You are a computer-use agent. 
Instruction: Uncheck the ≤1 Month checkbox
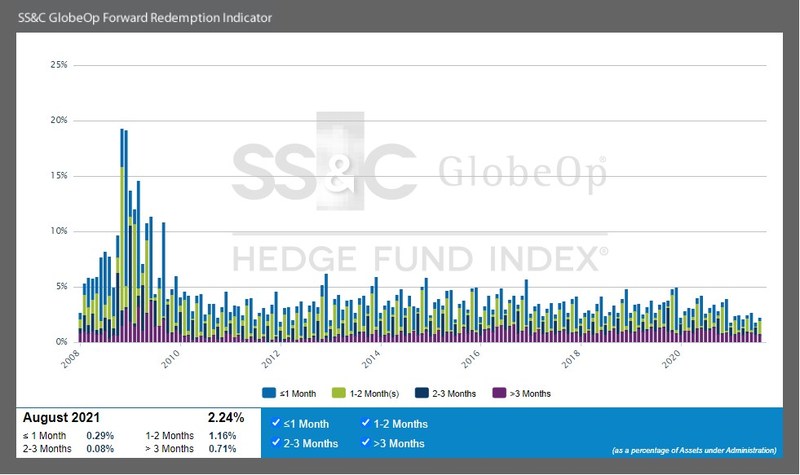[x=276, y=424]
